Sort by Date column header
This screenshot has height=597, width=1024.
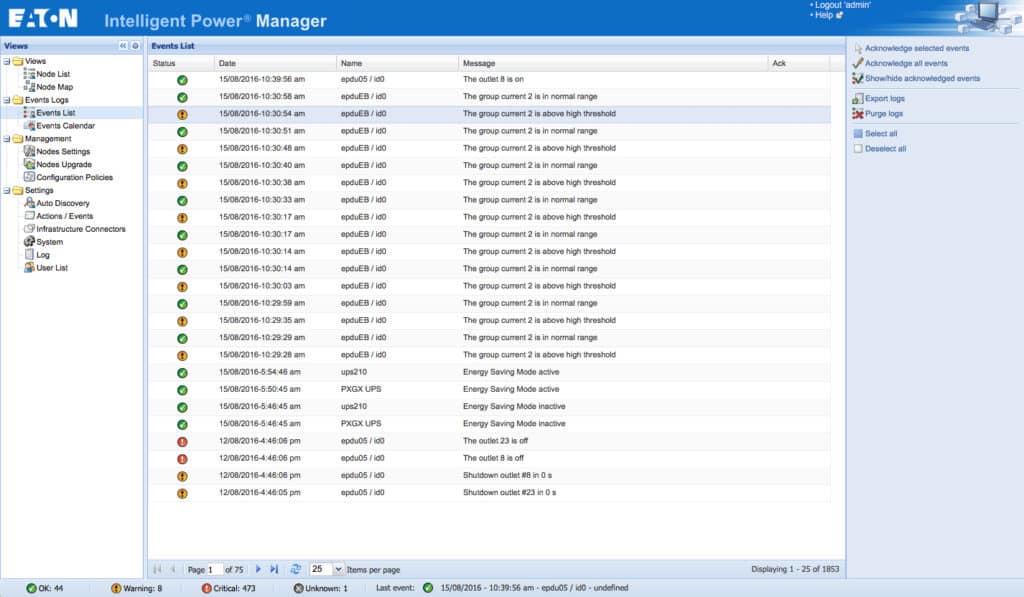point(275,63)
